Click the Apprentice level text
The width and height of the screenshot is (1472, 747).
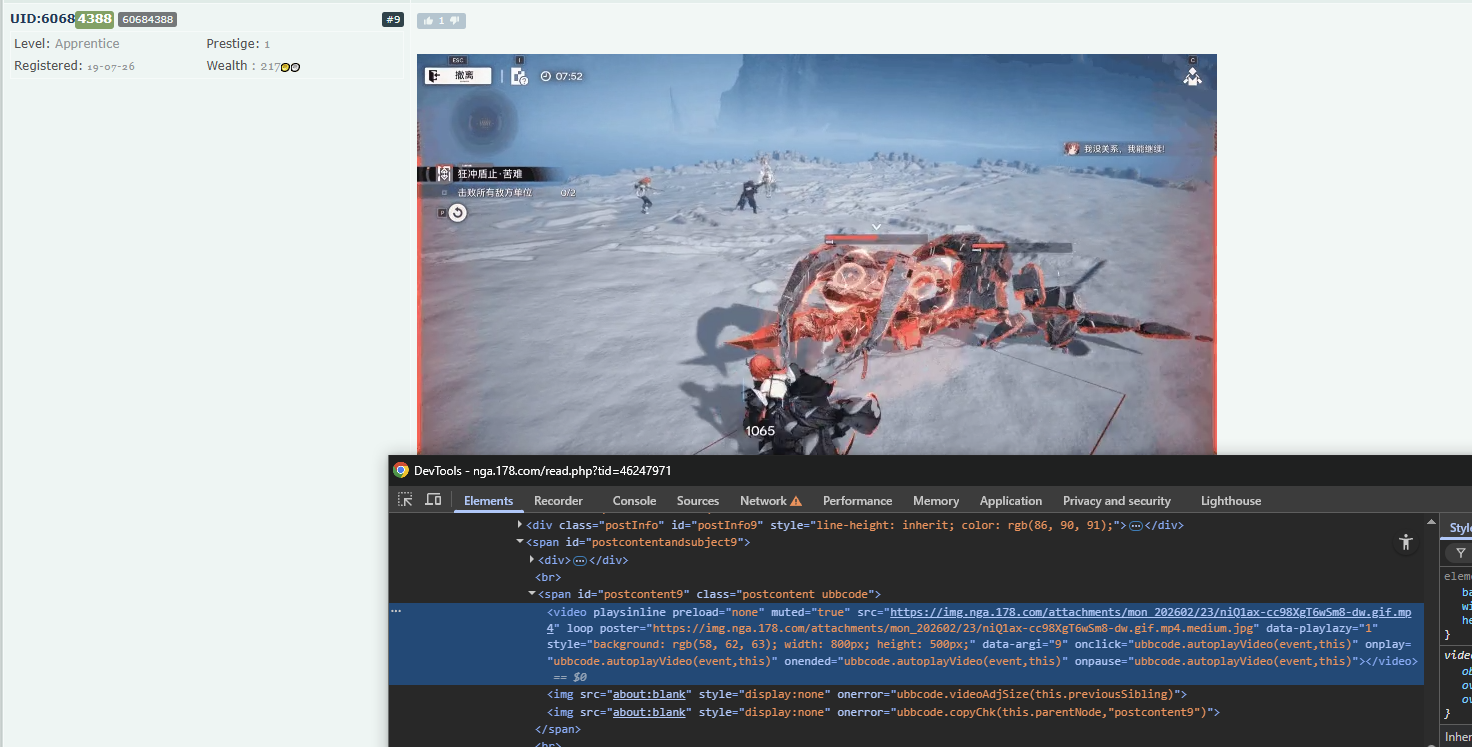[87, 44]
